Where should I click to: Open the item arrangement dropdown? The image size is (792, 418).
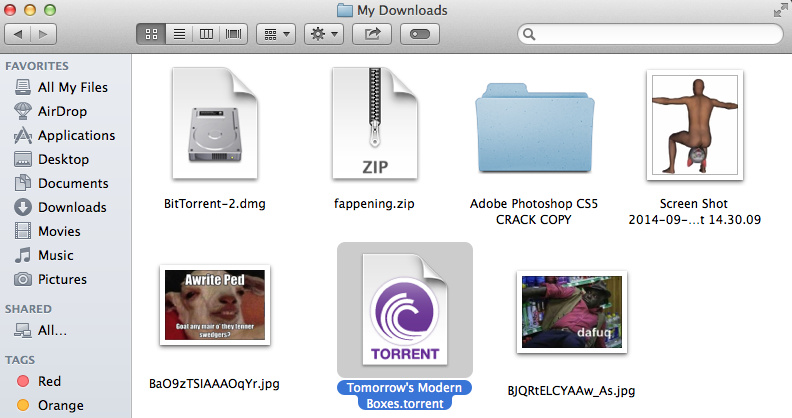coord(276,34)
